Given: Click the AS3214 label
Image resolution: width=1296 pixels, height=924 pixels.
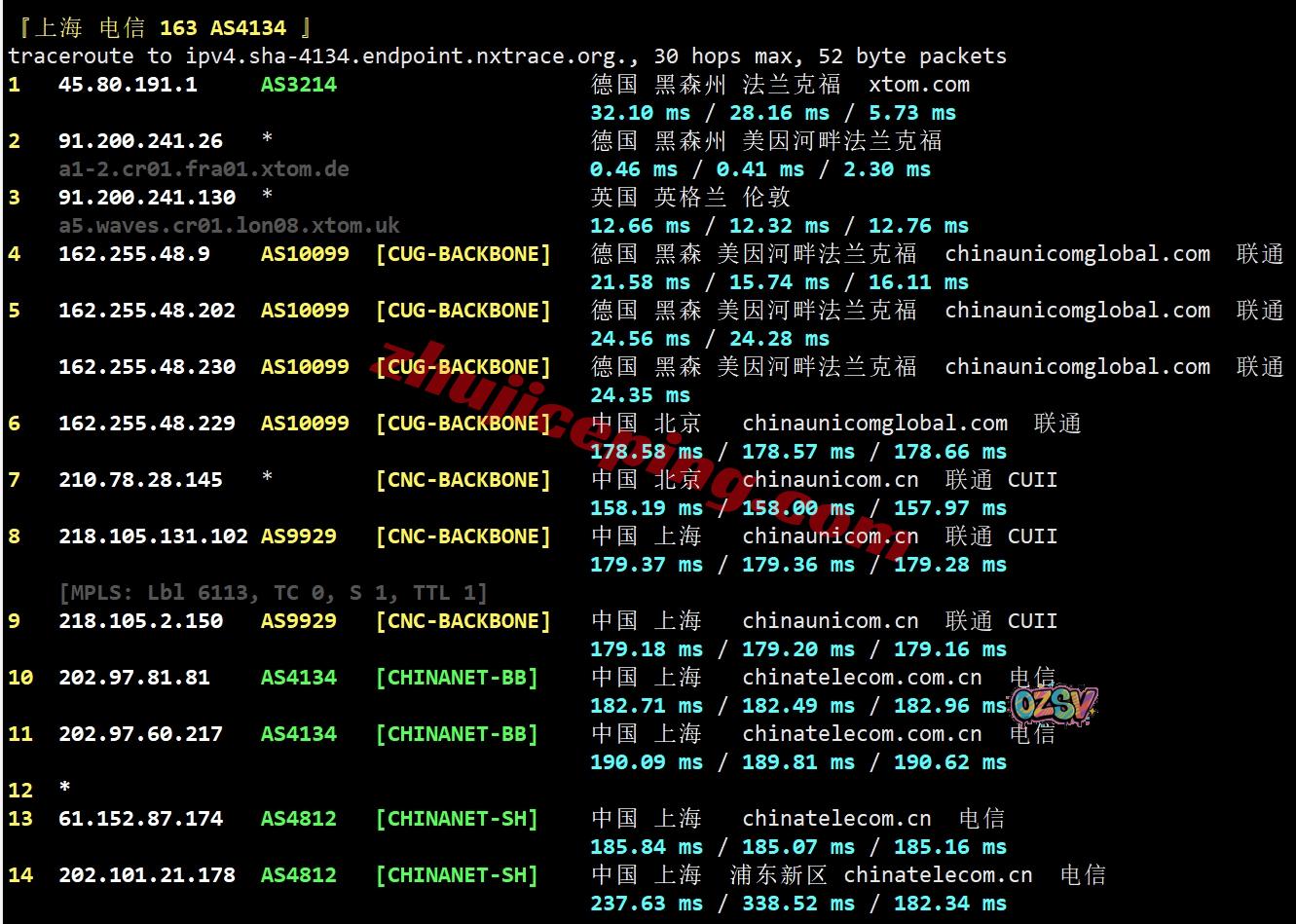Looking at the screenshot, I should click(x=298, y=85).
